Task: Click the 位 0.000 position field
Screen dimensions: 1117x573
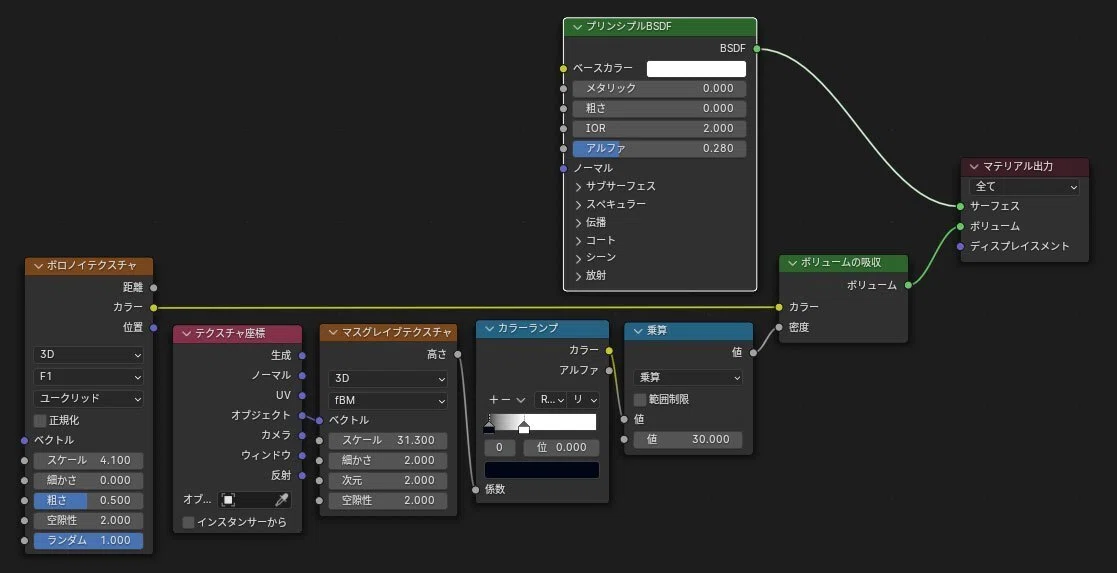Action: pos(561,448)
